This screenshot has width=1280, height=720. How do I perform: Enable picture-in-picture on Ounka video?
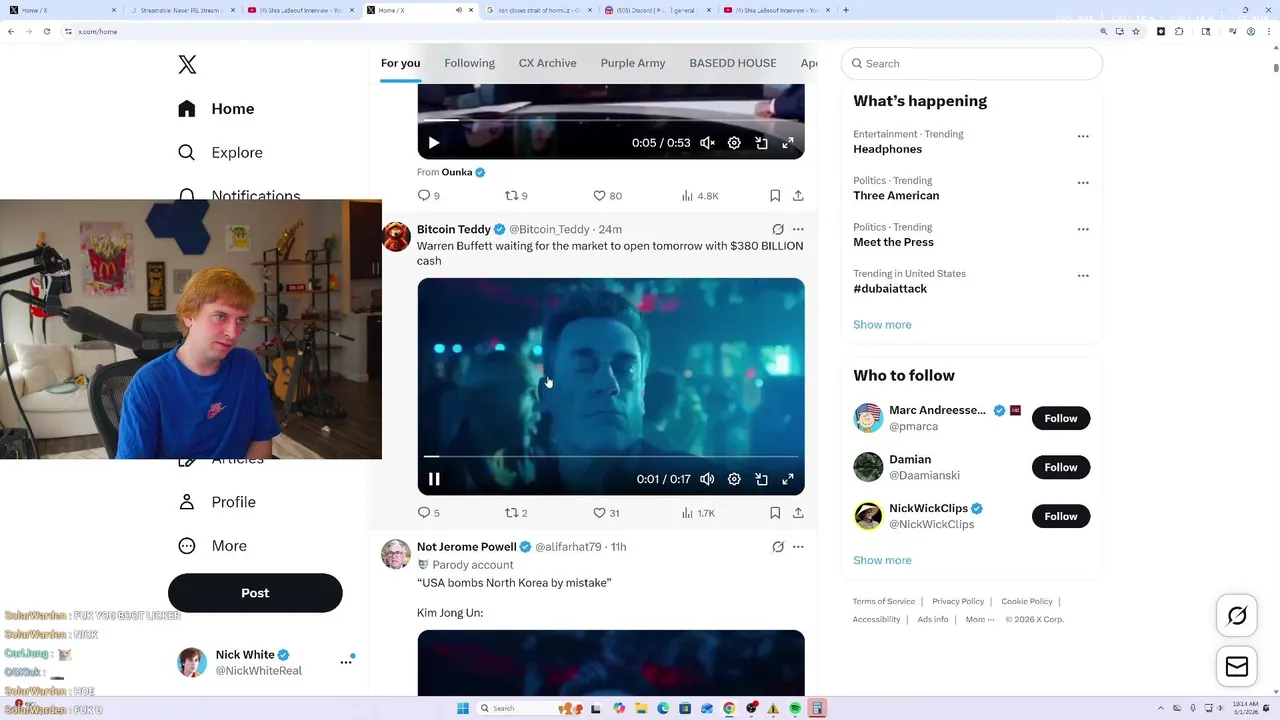click(761, 143)
